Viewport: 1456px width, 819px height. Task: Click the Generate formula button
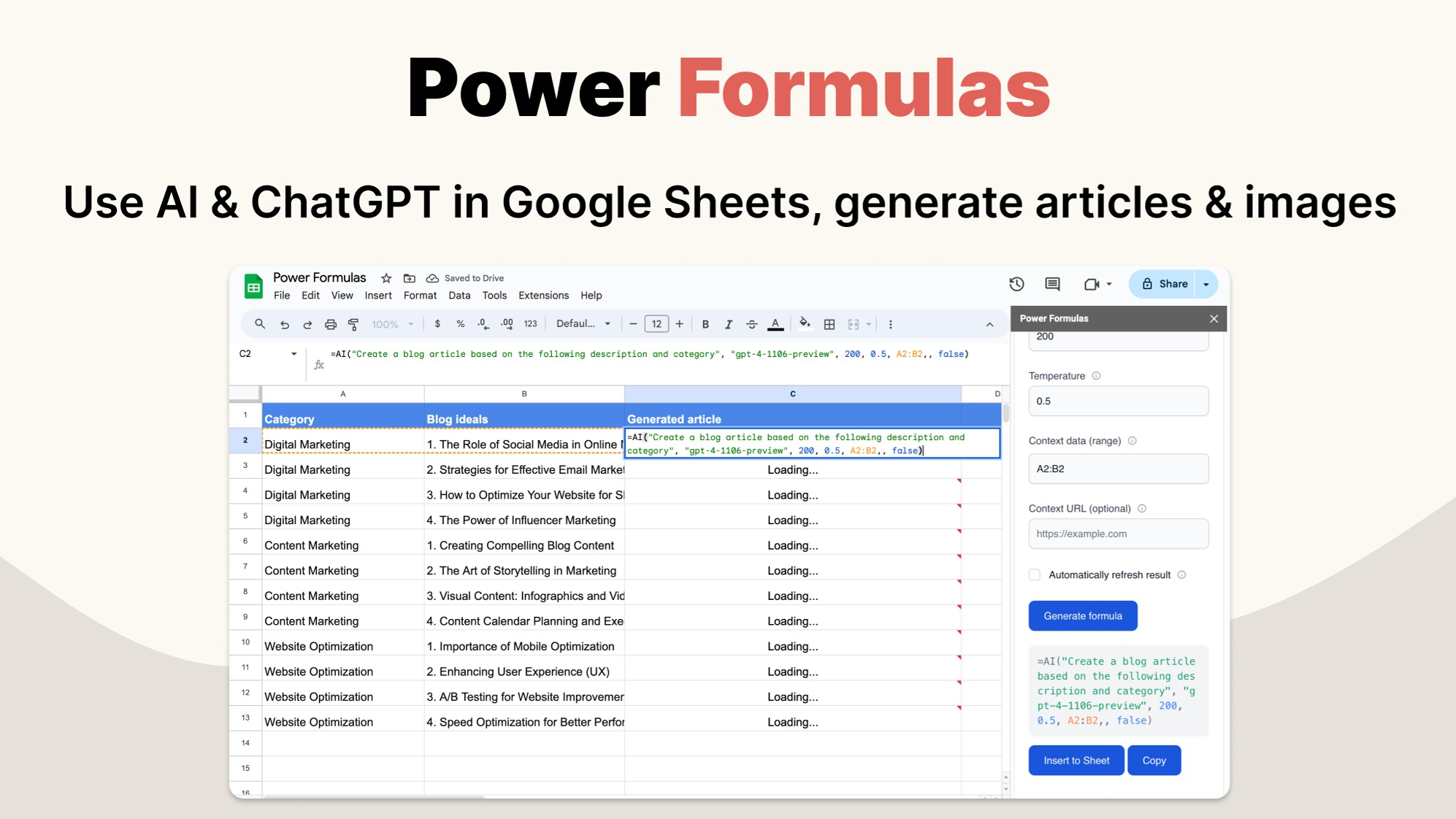click(1082, 616)
